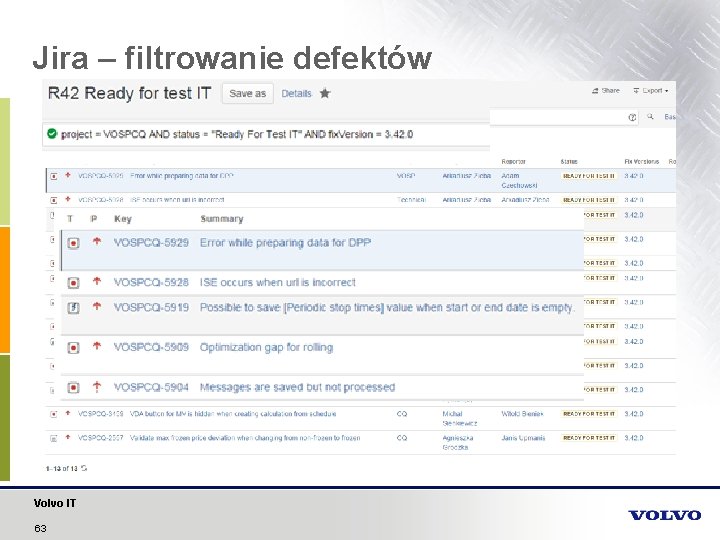This screenshot has width=720, height=540.
Task: Click bug icon of the VDA button row
Action: coord(54,414)
